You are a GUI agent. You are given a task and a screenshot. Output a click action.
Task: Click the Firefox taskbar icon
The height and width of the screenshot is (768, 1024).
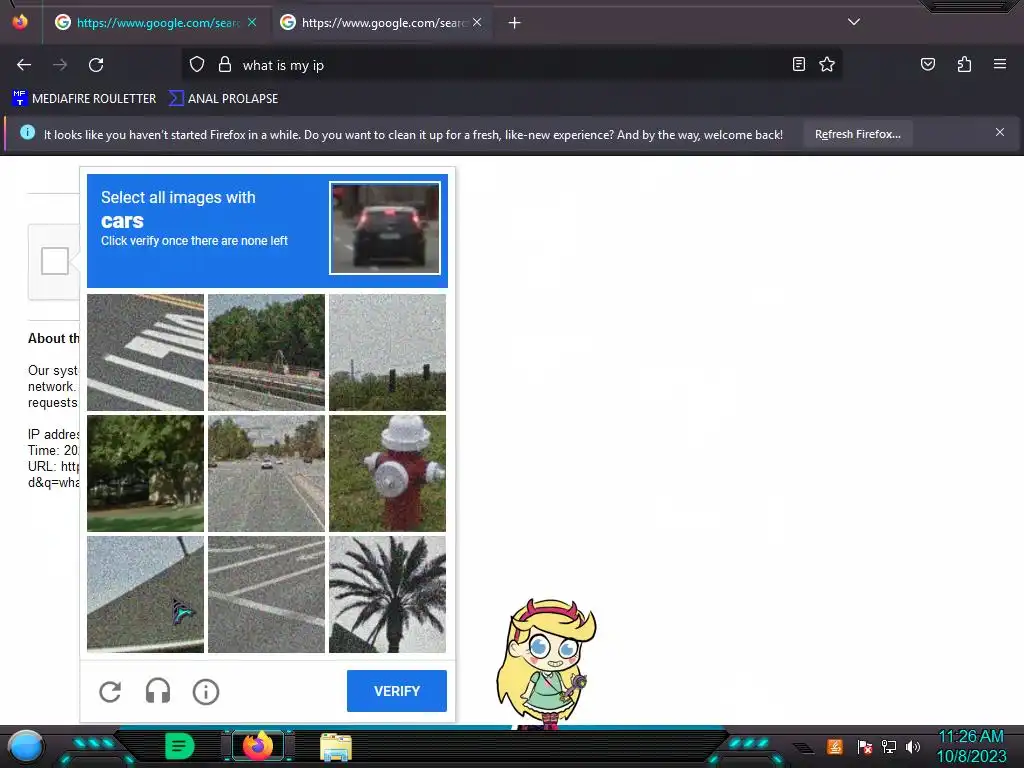click(x=258, y=746)
